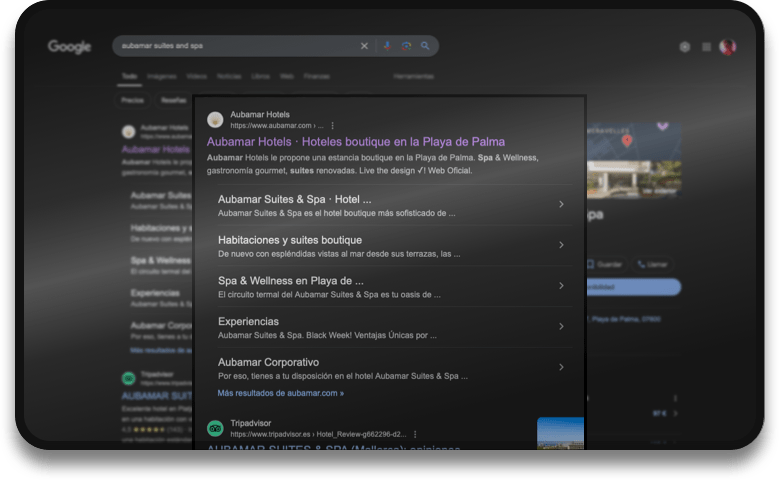Click 'Más resultados de aubamar.com »'
This screenshot has height=480, width=779.
tap(281, 393)
